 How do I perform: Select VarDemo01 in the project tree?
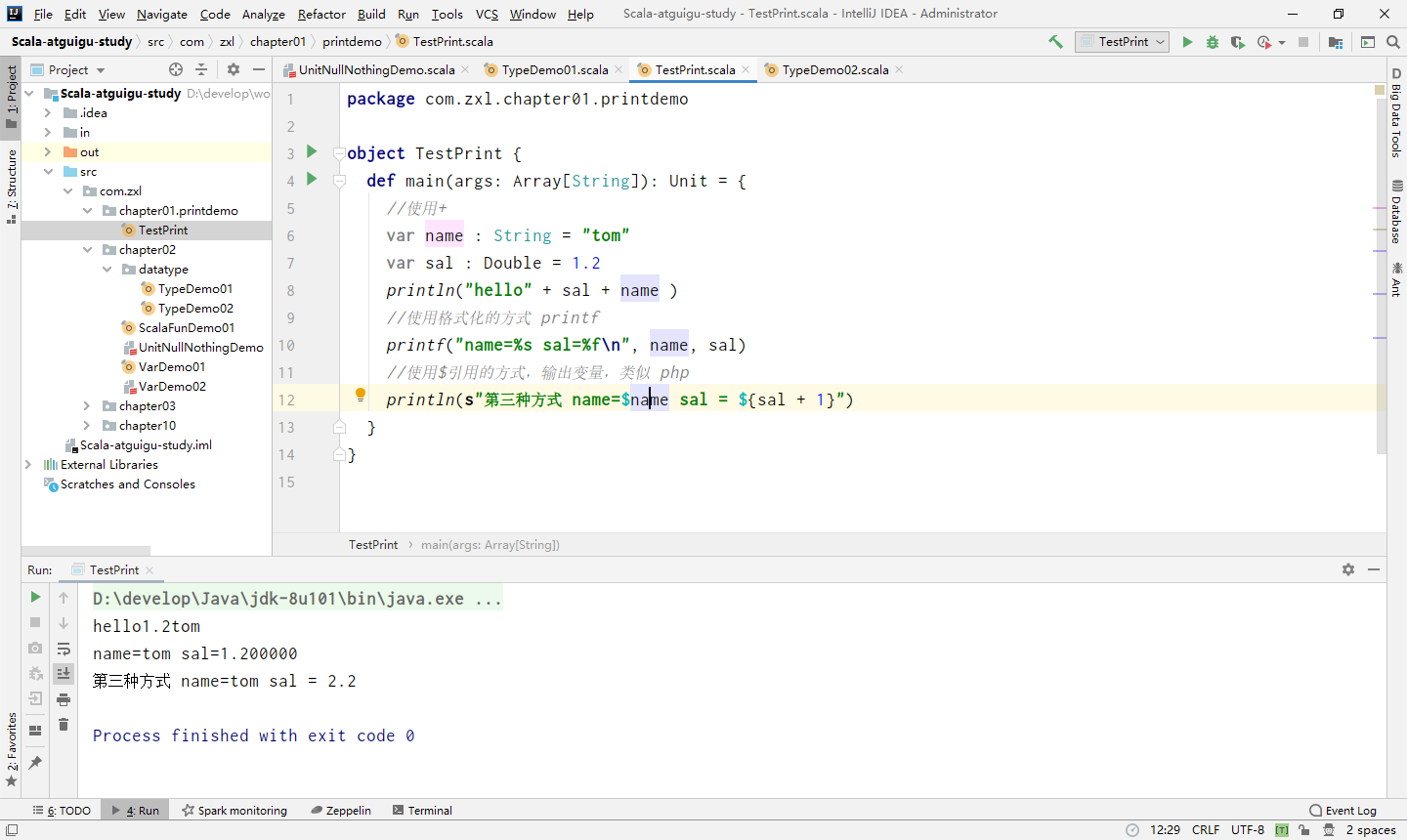pos(172,366)
